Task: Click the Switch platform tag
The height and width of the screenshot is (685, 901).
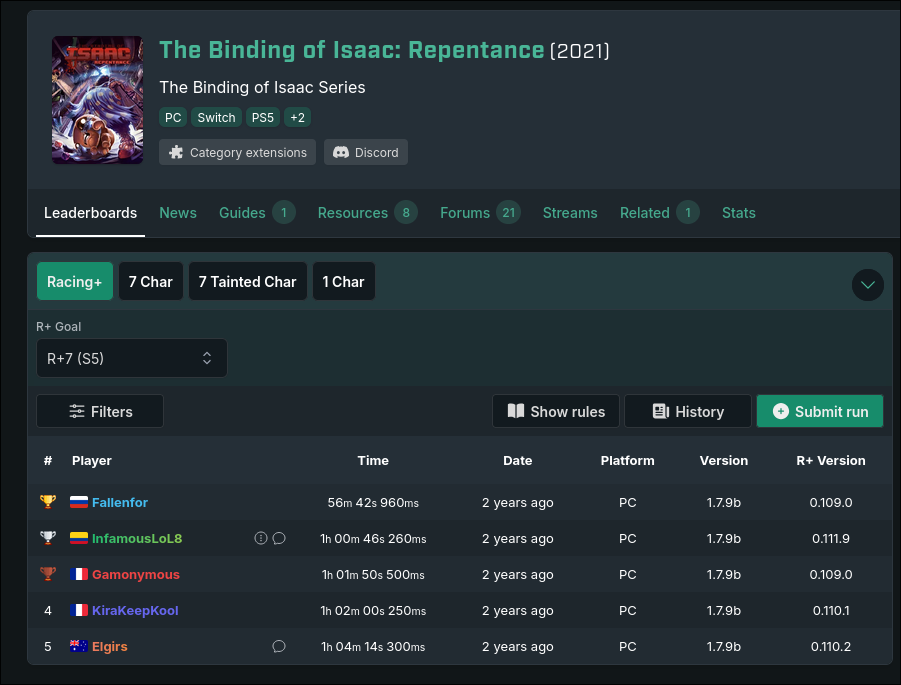Action: point(217,118)
